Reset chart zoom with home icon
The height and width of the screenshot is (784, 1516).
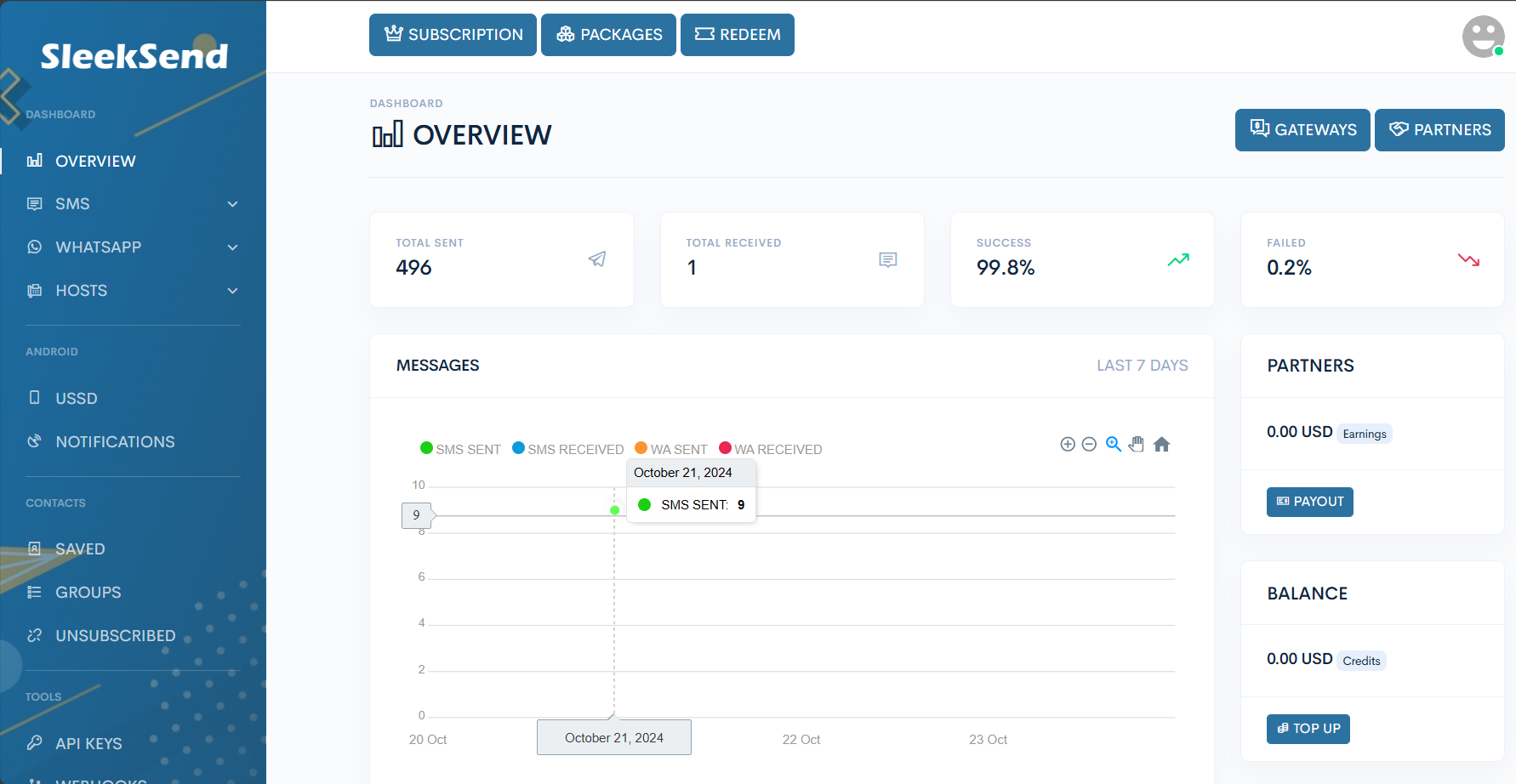tap(1162, 444)
